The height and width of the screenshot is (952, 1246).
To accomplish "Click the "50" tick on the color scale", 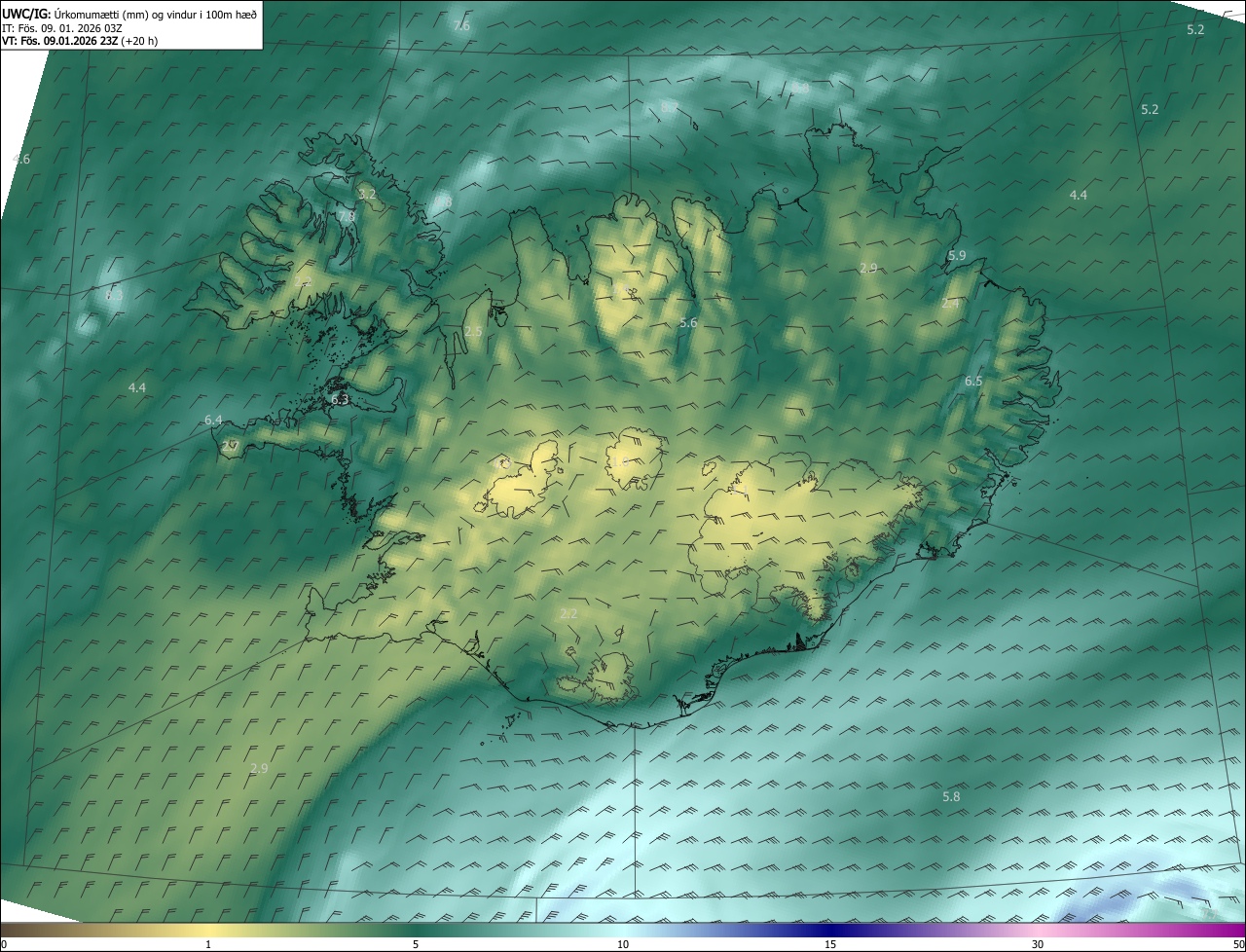I will 1238,944.
